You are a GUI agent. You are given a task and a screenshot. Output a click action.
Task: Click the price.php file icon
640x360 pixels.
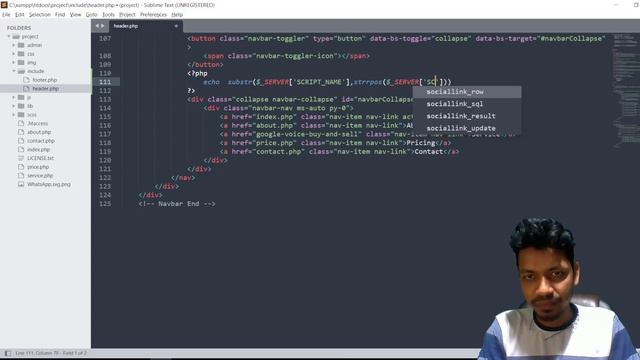[21, 167]
